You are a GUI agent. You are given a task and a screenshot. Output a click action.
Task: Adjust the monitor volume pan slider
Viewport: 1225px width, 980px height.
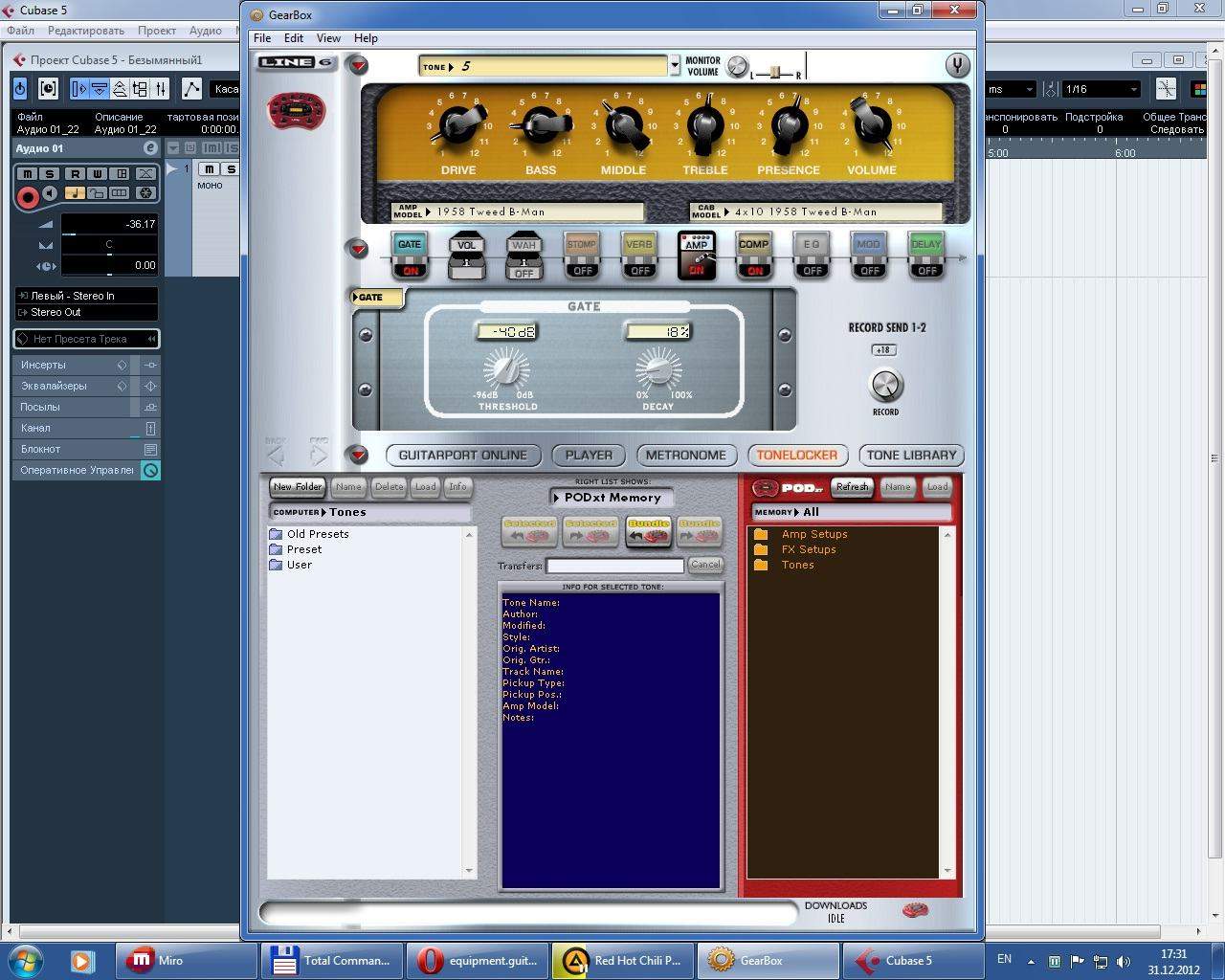pyautogui.click(x=777, y=73)
